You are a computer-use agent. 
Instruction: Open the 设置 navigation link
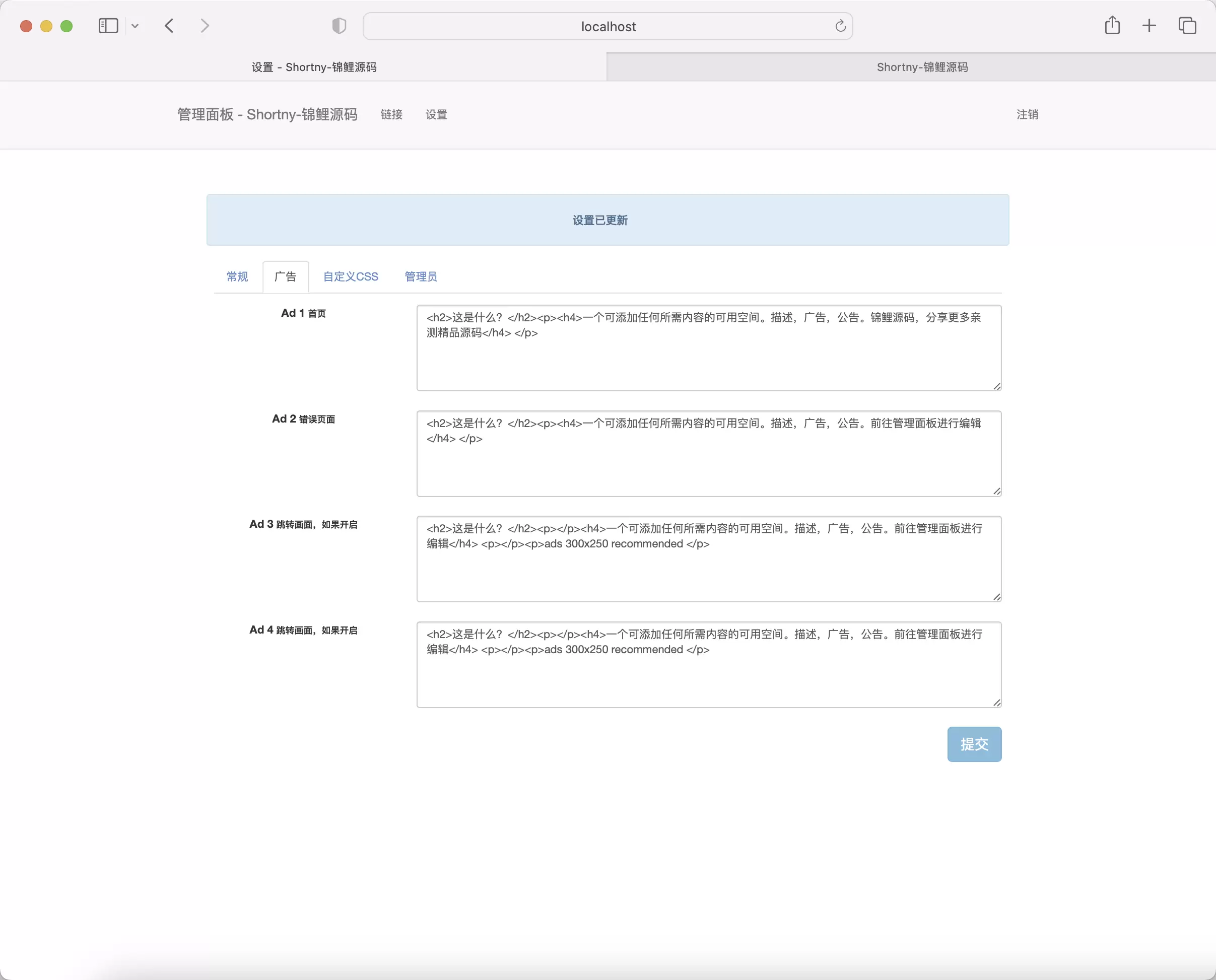pyautogui.click(x=436, y=115)
